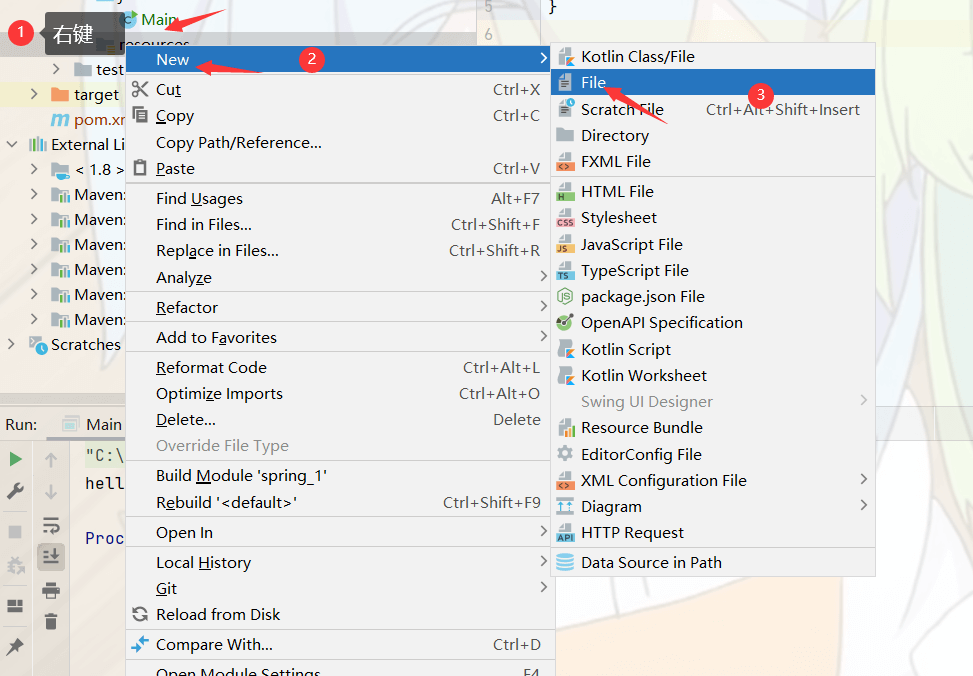
Task: Click the HTTP Request API icon
Action: 565,533
